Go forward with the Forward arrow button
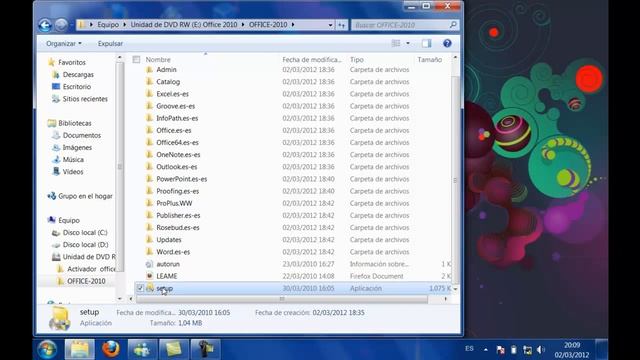Viewport: 640px width, 360px height. pyautogui.click(x=61, y=25)
